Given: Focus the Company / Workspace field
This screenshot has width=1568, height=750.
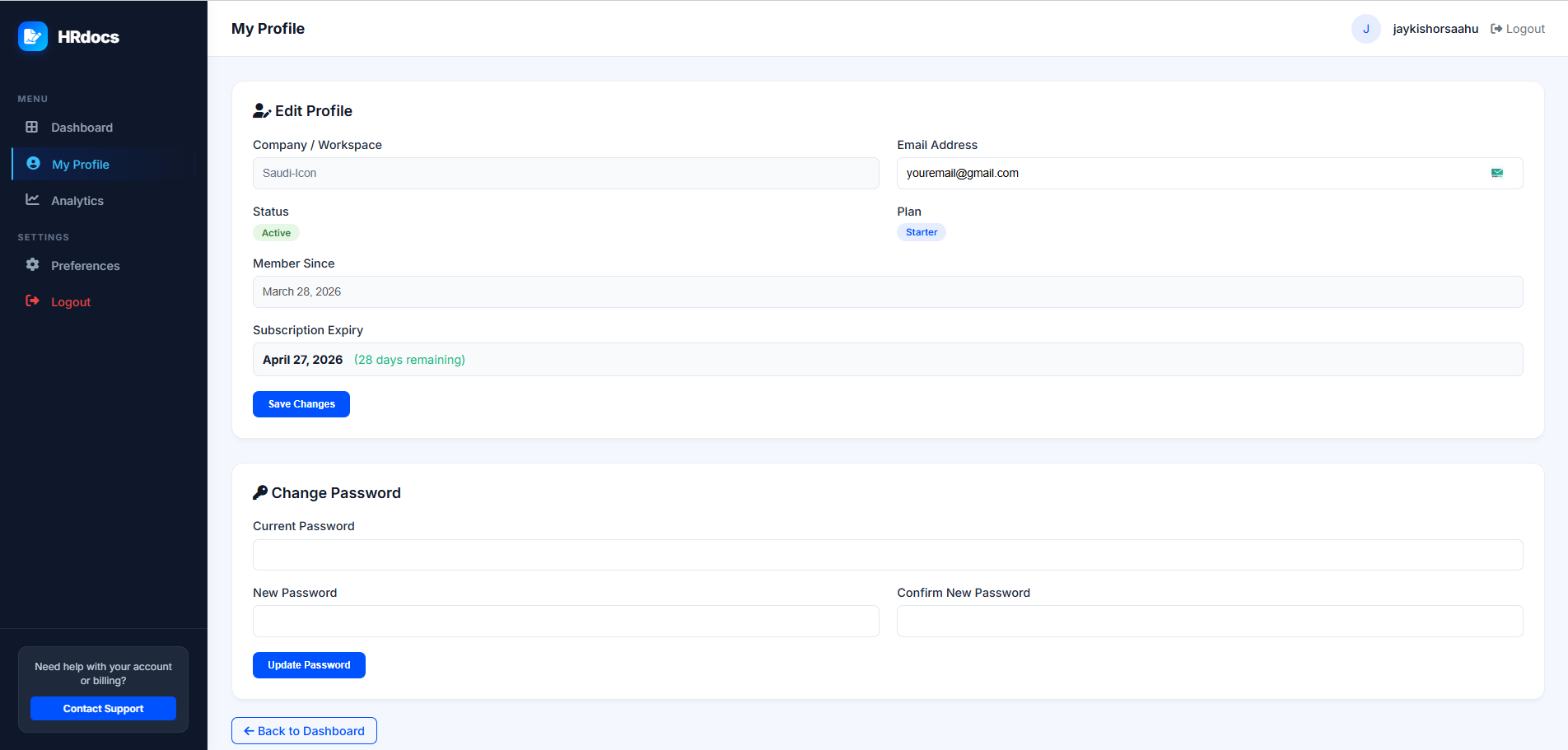Looking at the screenshot, I should point(566,173).
